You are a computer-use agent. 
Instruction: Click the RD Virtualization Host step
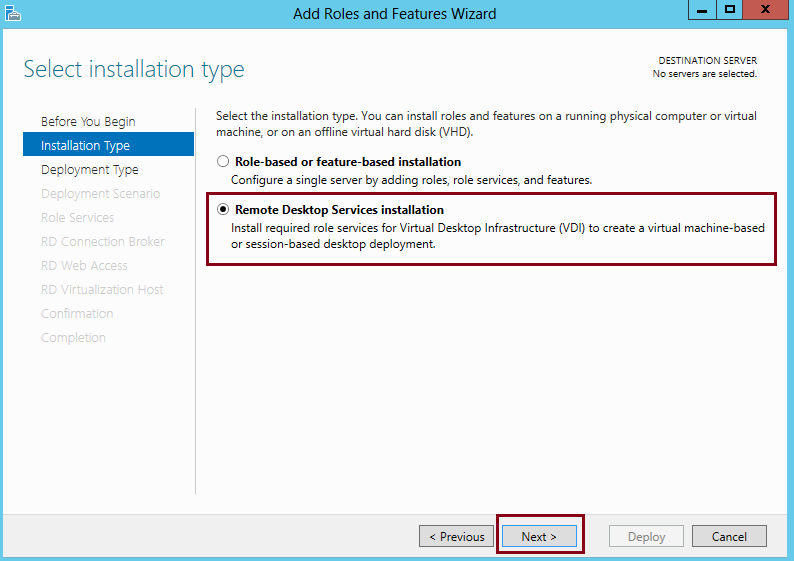[x=102, y=290]
